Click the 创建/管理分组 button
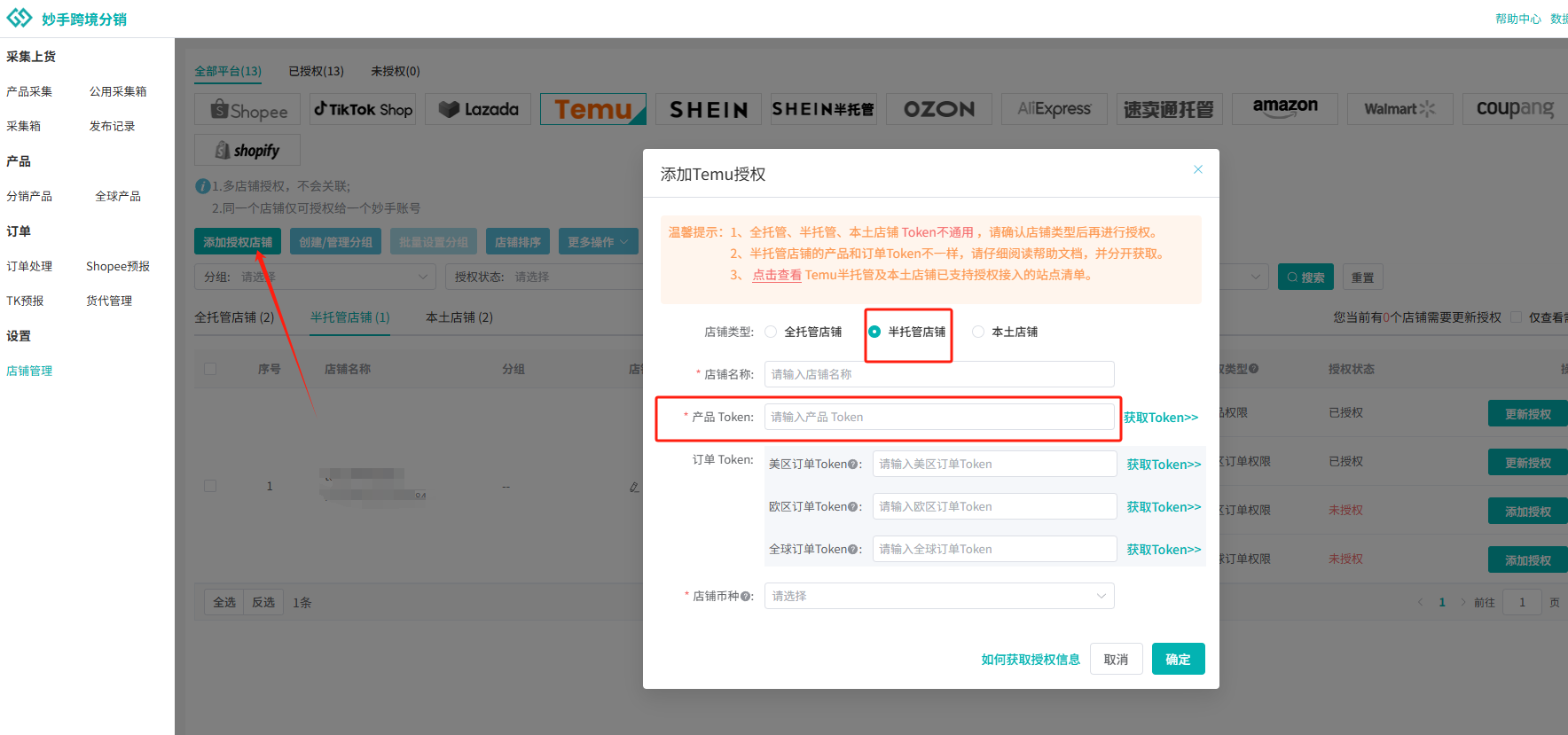Viewport: 1568px width, 735px height. (x=335, y=242)
